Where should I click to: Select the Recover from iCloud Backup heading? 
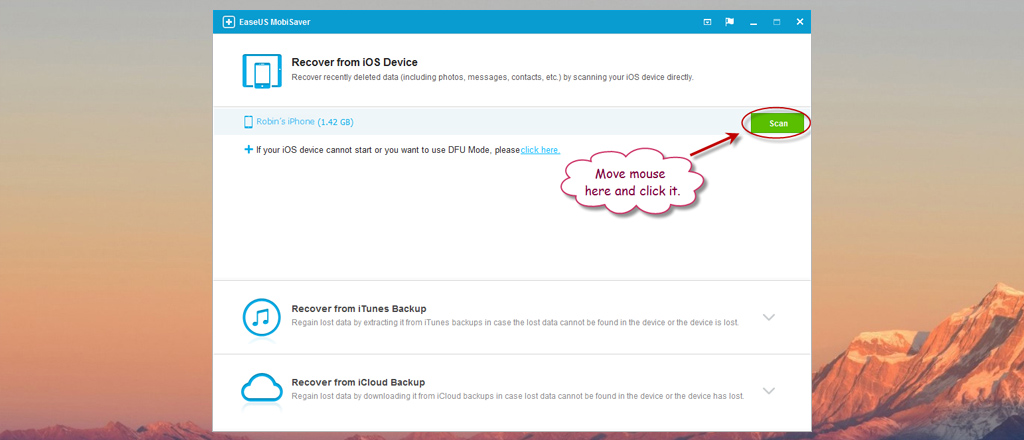[358, 383]
